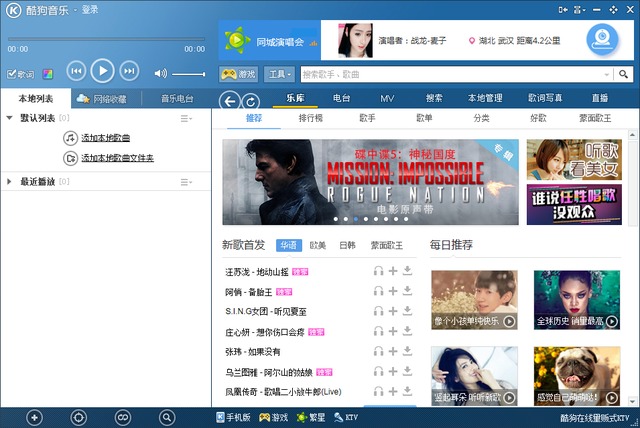Filter new songs by 蒙面歌王
The width and height of the screenshot is (640, 428).
(386, 245)
